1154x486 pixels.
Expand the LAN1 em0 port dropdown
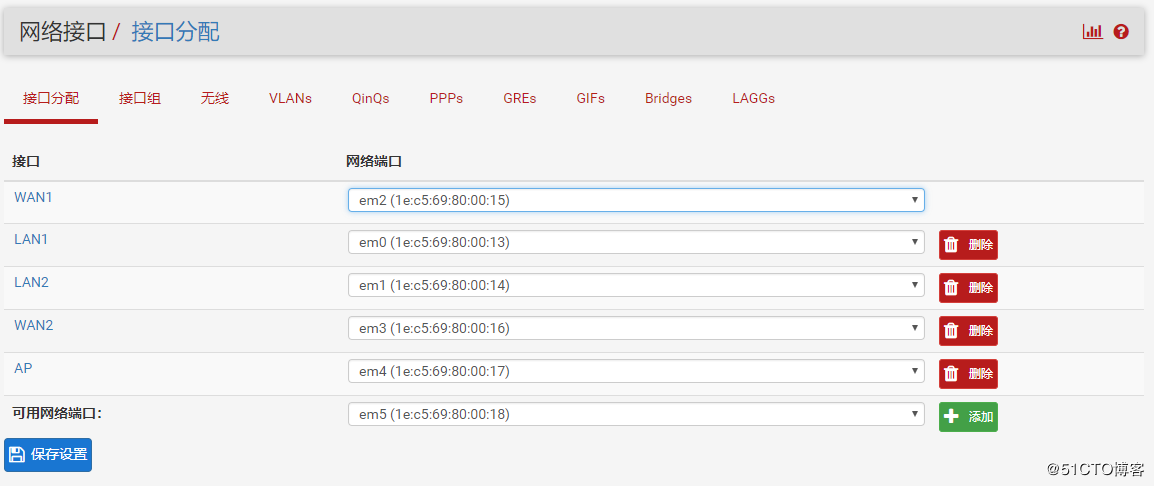coord(635,242)
